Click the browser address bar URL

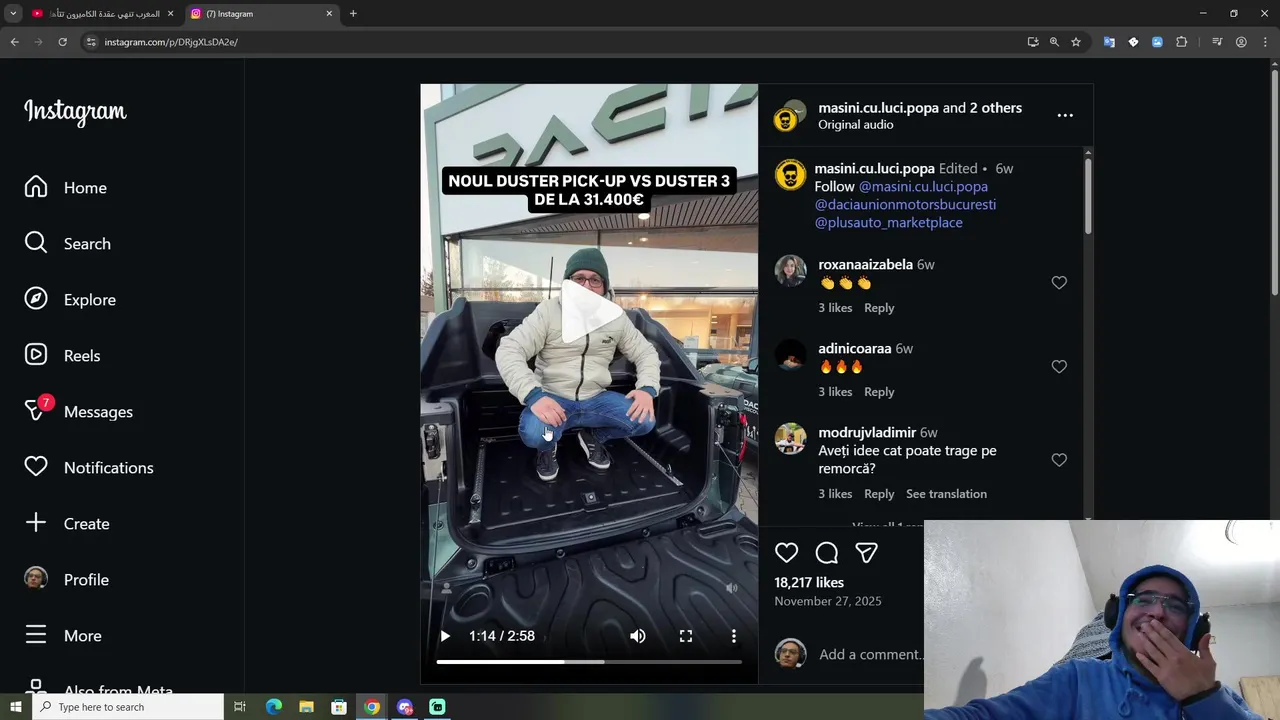(171, 42)
